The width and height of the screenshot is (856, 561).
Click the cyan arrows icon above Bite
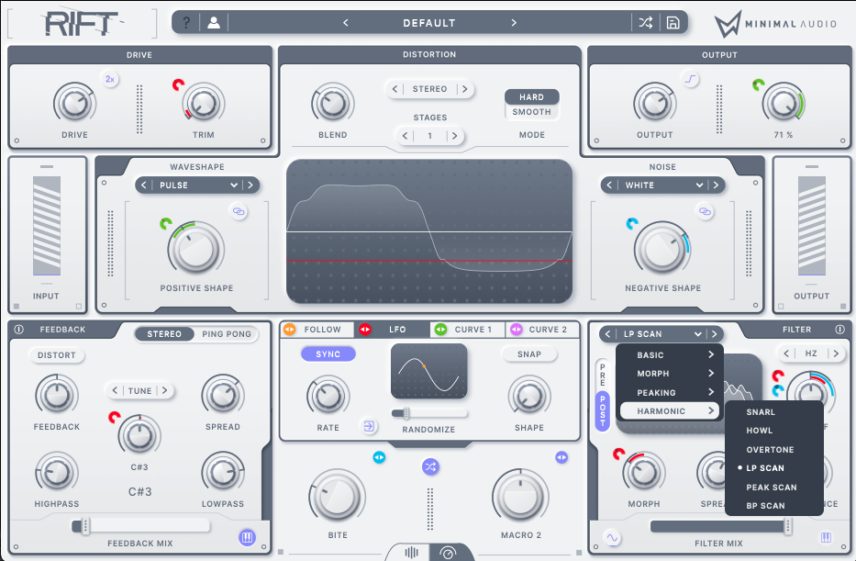click(x=379, y=457)
